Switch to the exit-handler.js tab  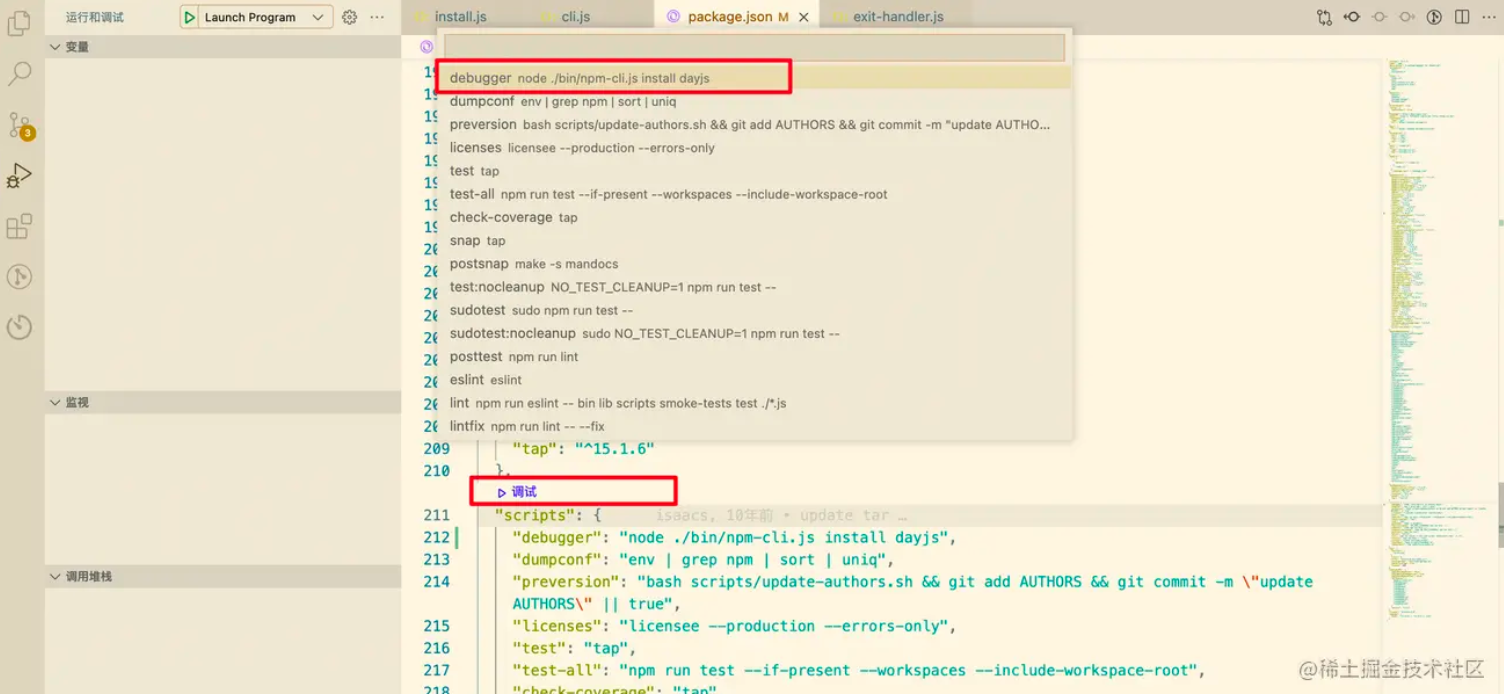click(x=898, y=17)
